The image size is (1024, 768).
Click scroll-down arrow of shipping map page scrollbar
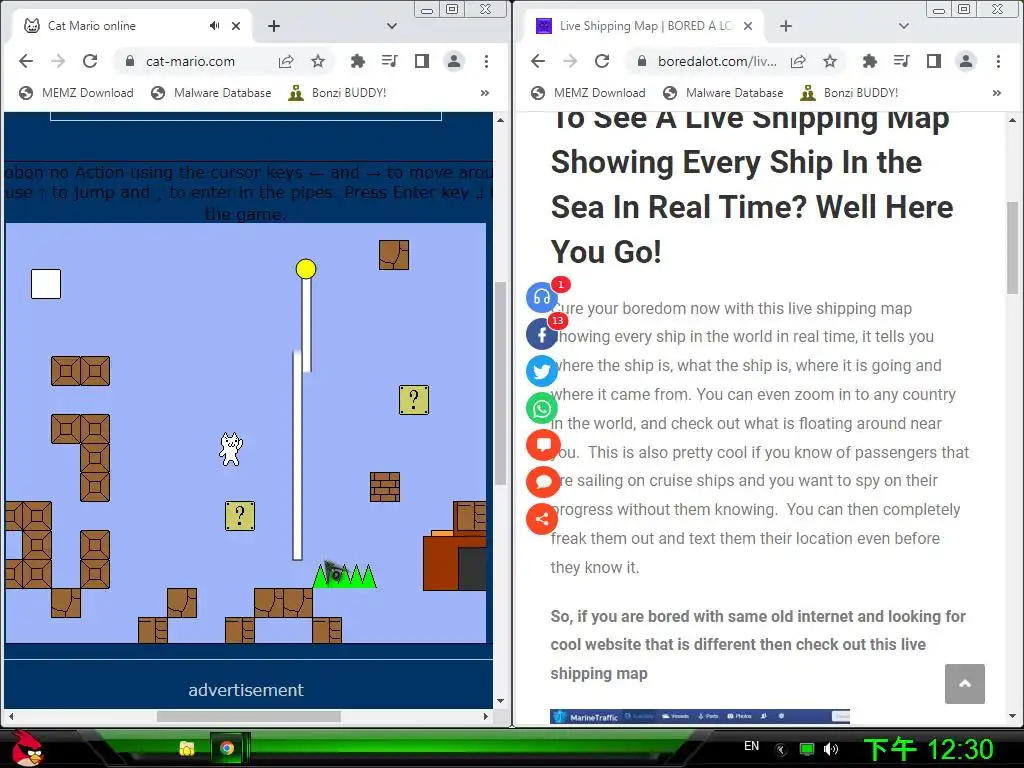(1012, 716)
